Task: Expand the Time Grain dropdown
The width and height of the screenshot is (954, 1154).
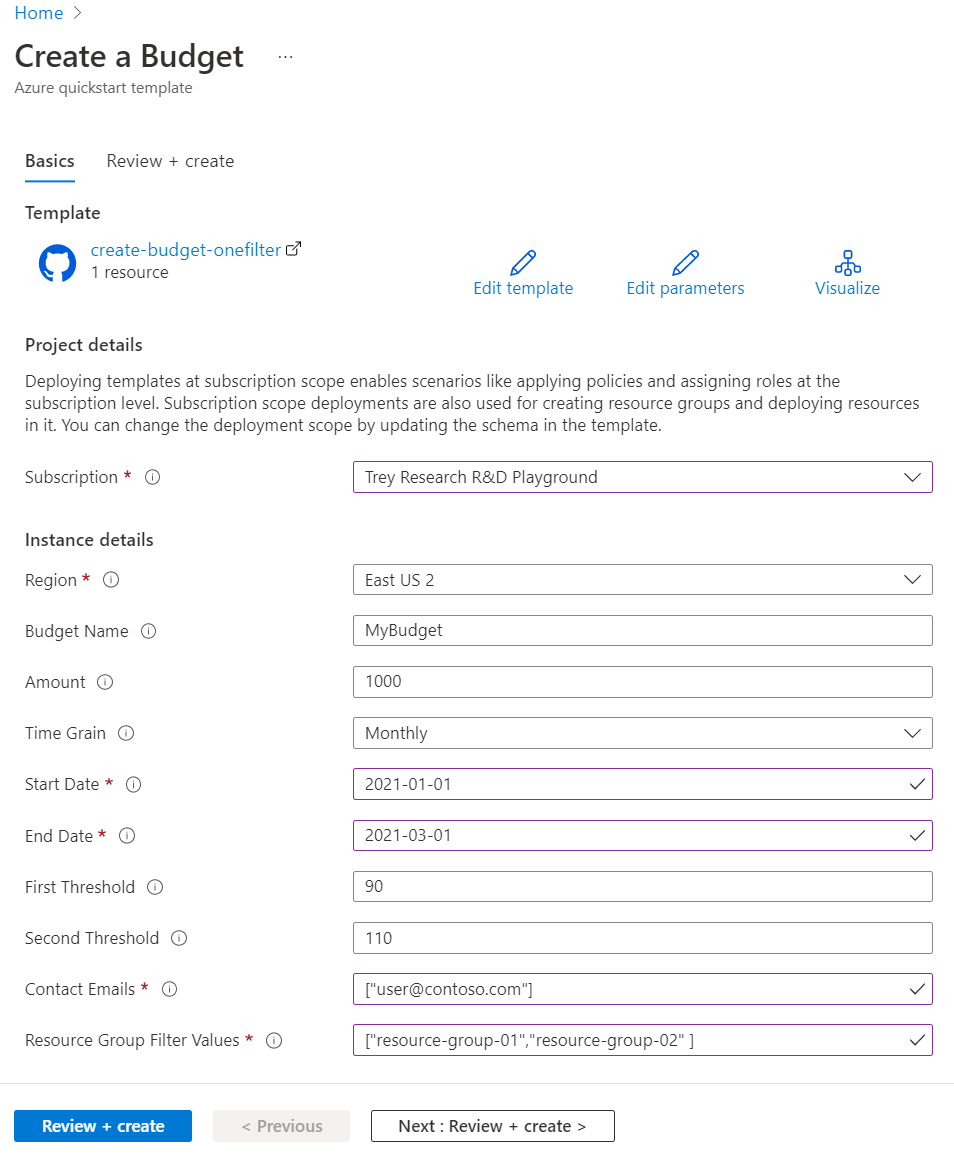Action: click(642, 733)
